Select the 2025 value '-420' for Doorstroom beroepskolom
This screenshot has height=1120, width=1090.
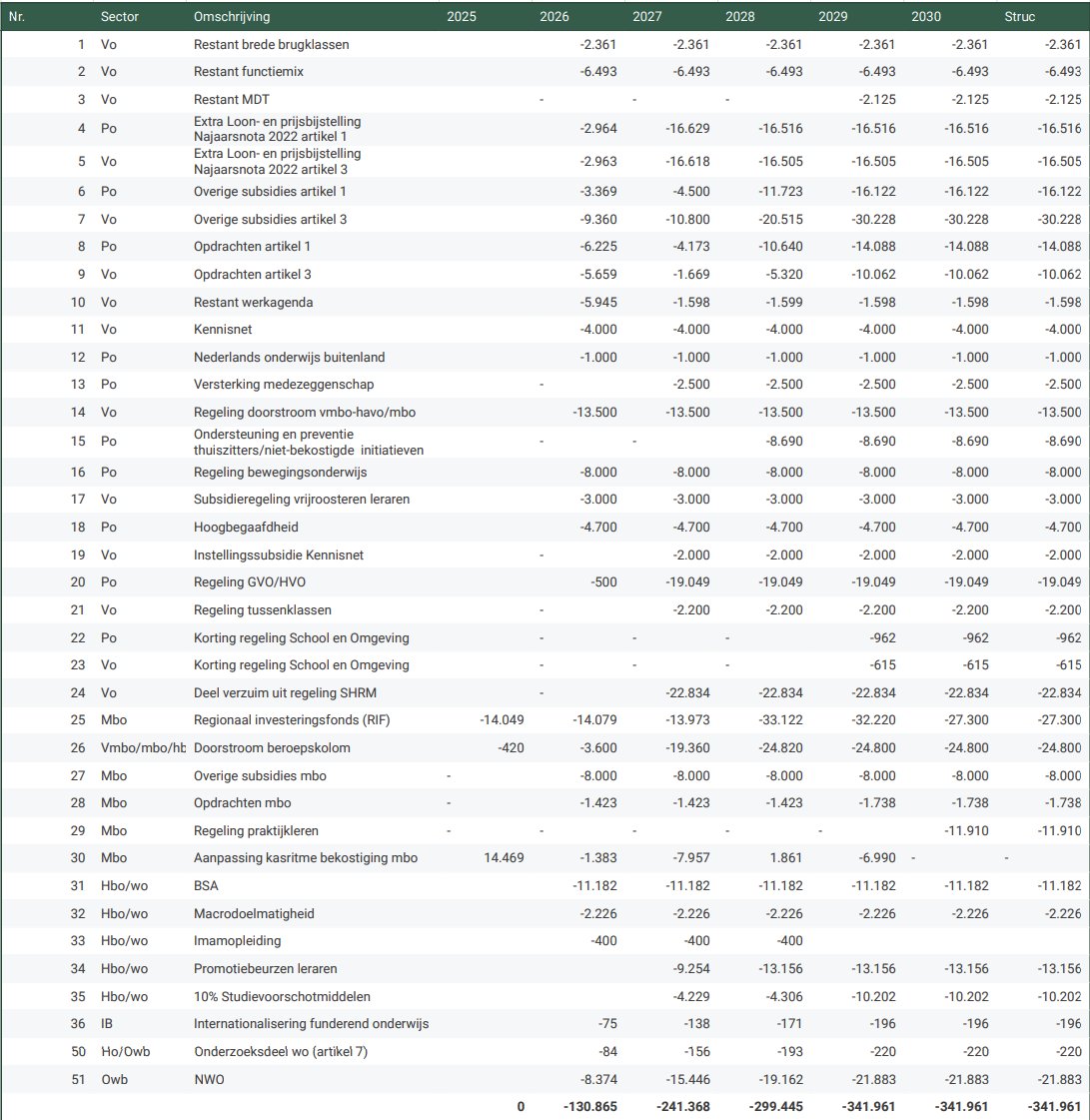[x=511, y=748]
